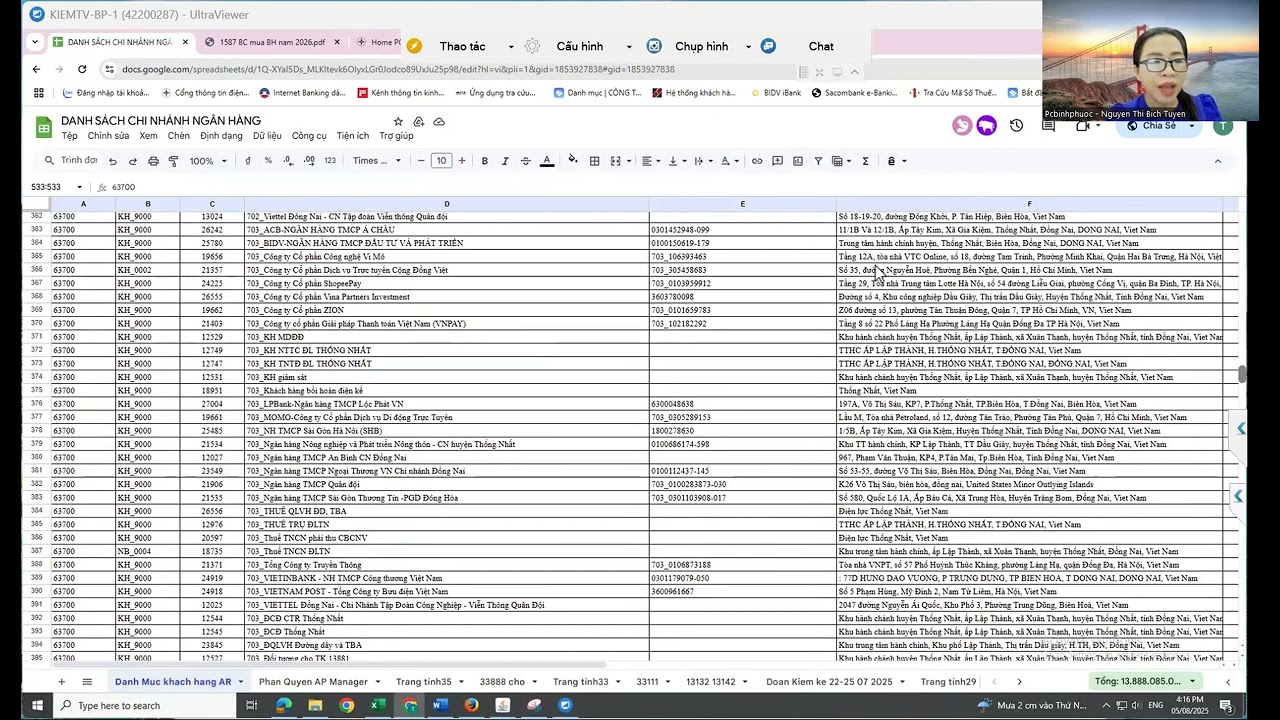Click cell 703_Công ty Cổ phần ShopeePay
Image resolution: width=1280 pixels, height=720 pixels.
447,283
